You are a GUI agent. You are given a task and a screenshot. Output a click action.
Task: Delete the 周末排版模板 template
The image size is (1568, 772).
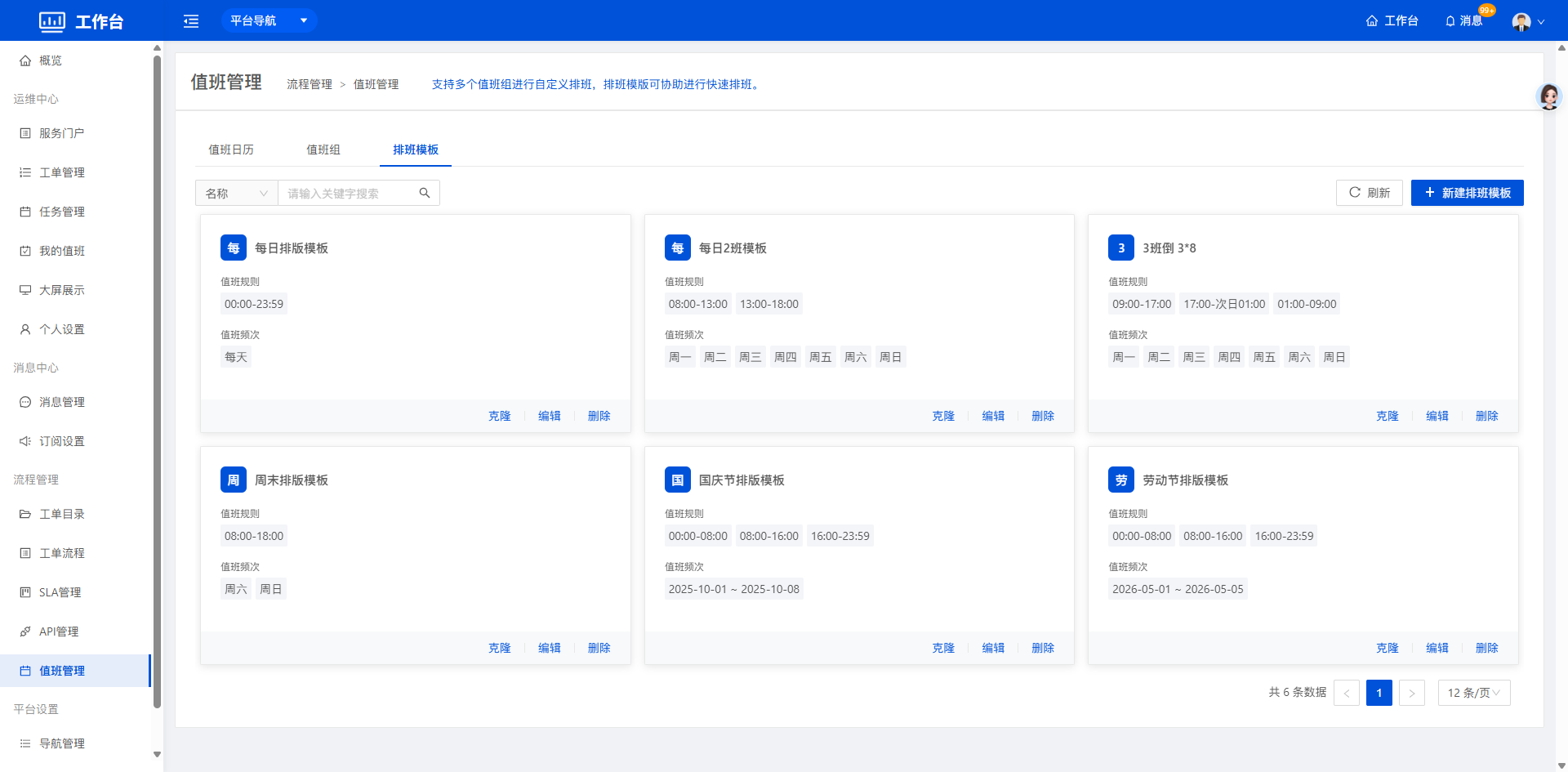[x=599, y=648]
